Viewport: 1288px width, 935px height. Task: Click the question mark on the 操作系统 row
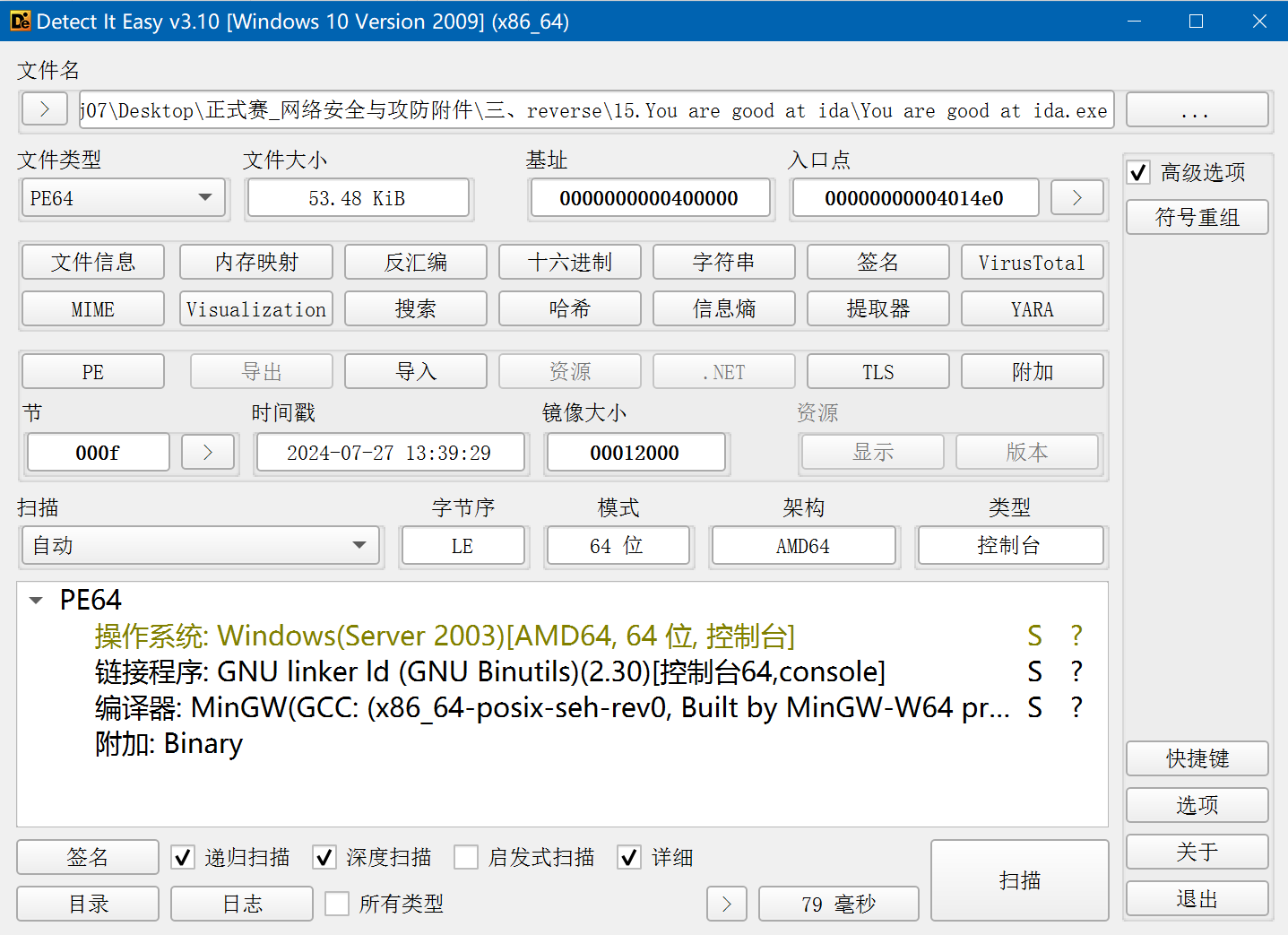(1076, 636)
